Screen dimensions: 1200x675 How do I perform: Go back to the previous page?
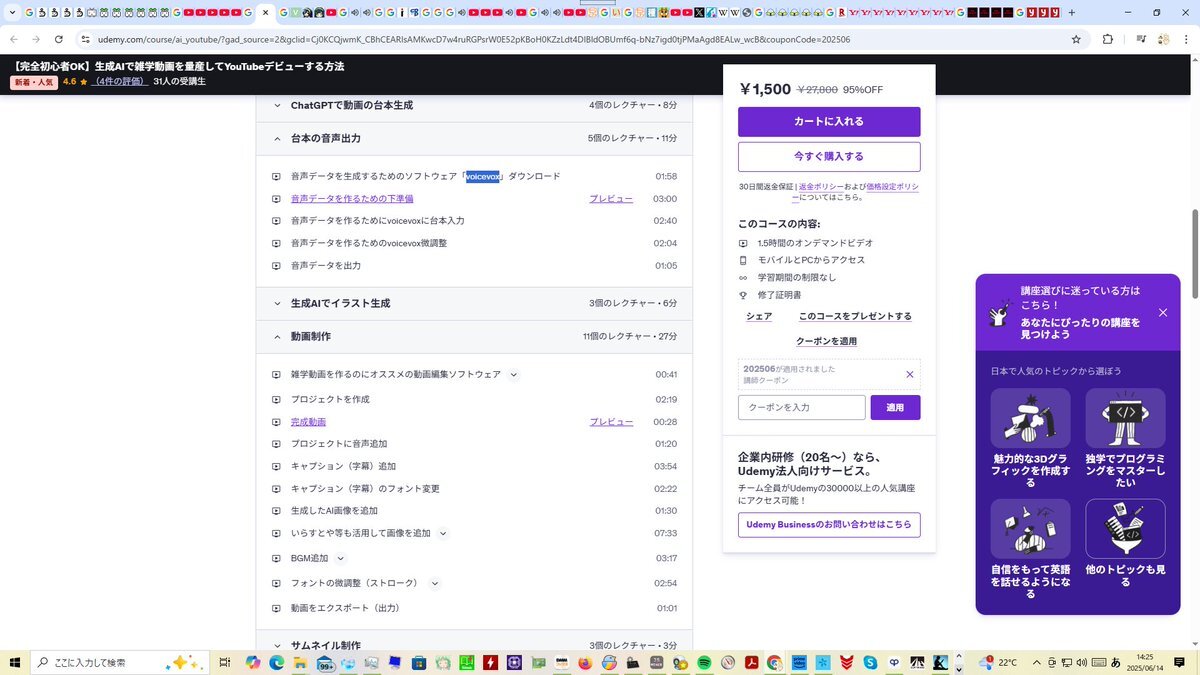click(x=13, y=39)
